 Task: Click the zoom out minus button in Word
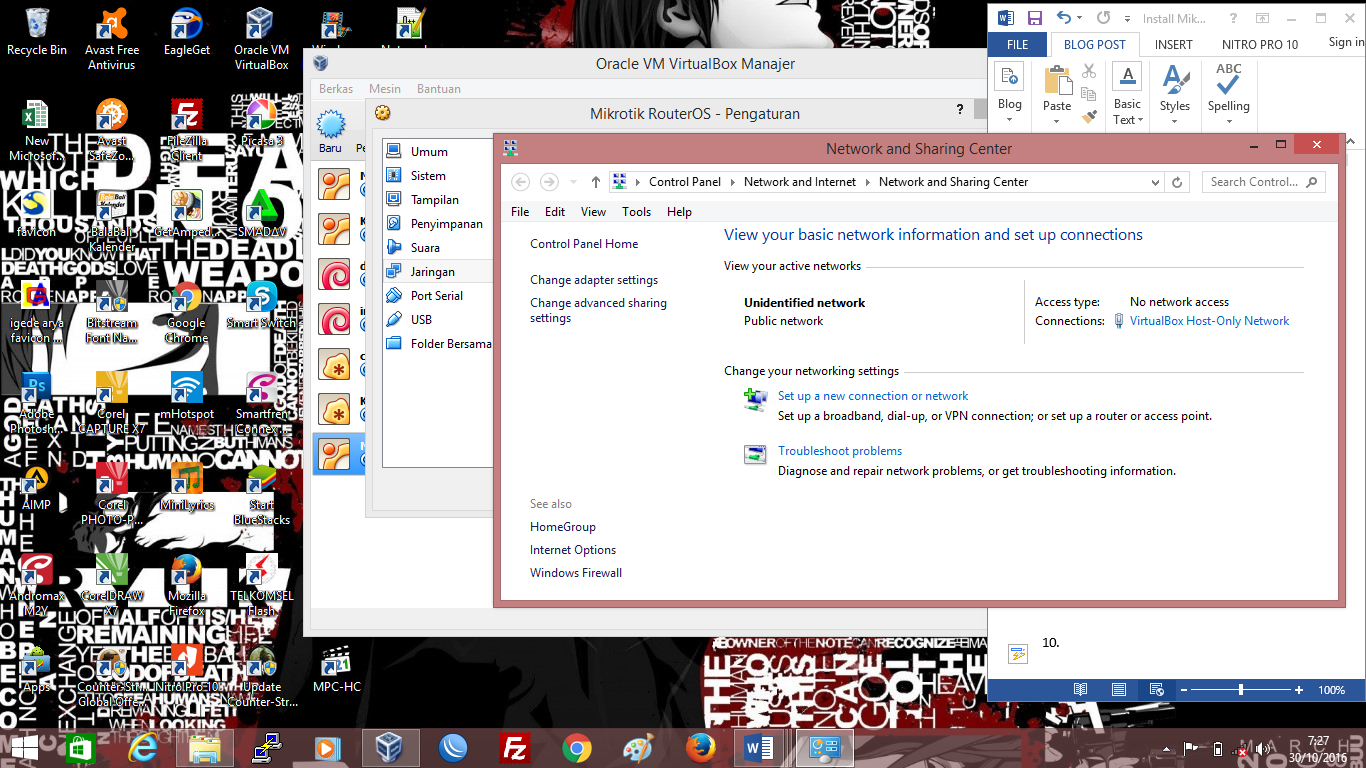(1183, 690)
